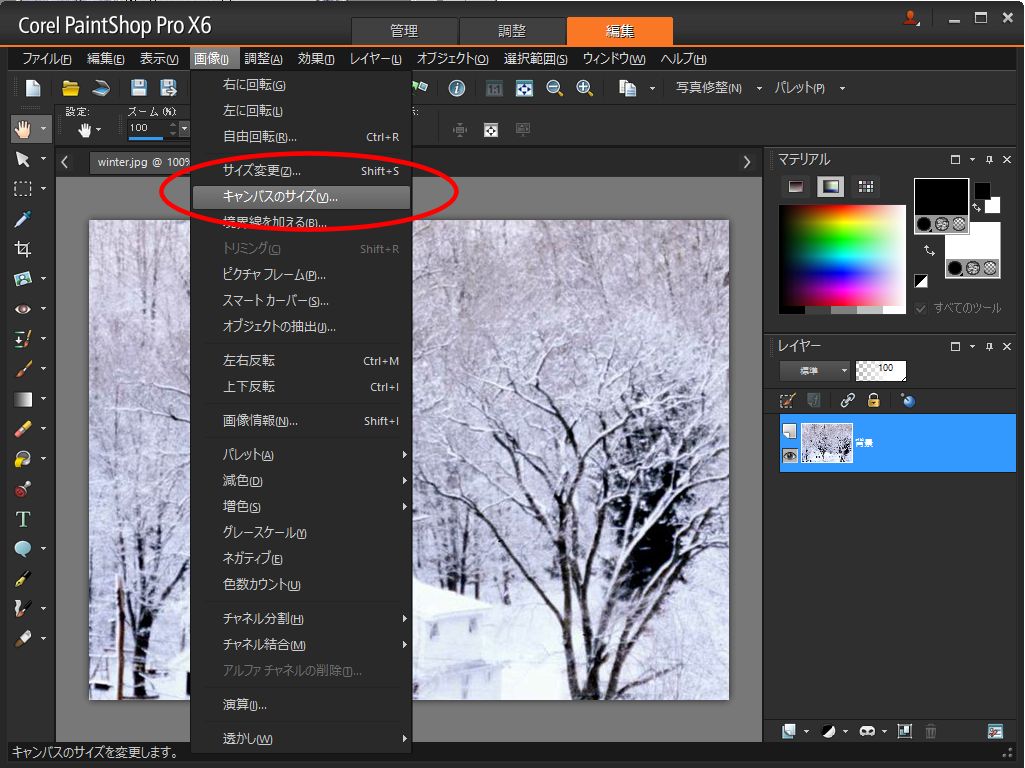Select the Pick arrow tool

click(x=23, y=159)
